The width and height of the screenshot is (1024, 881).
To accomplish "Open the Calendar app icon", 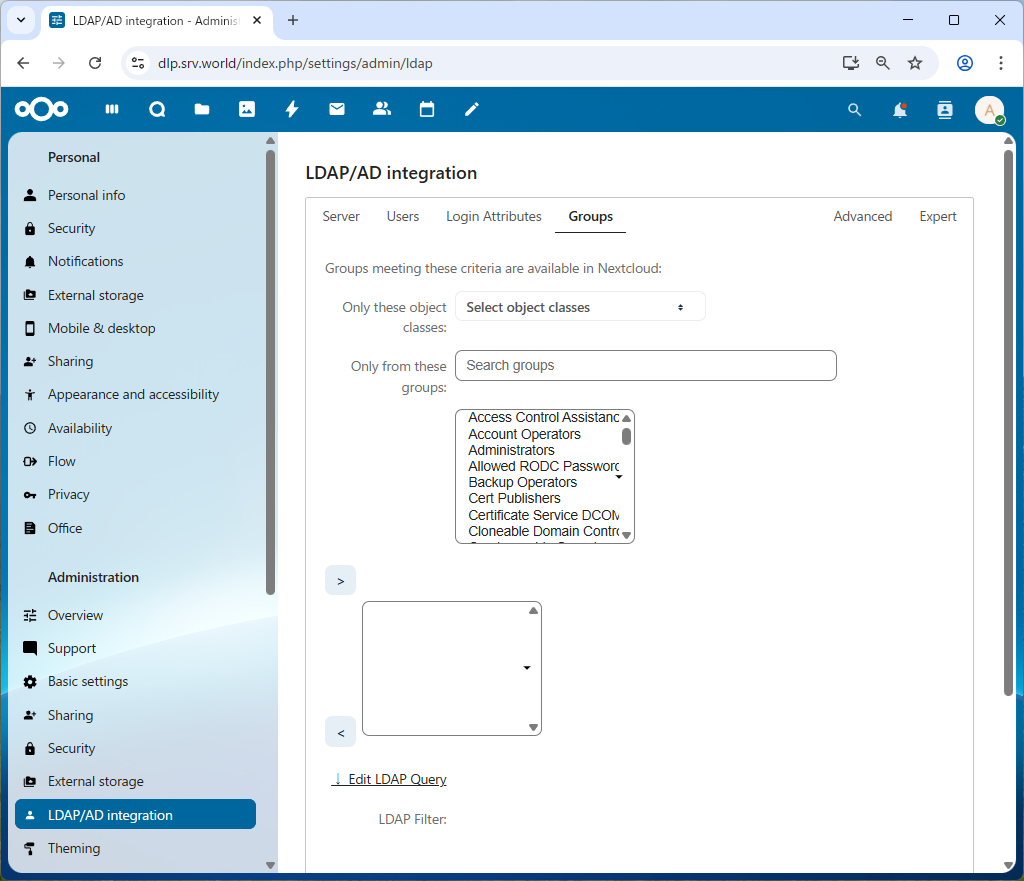I will click(x=427, y=110).
